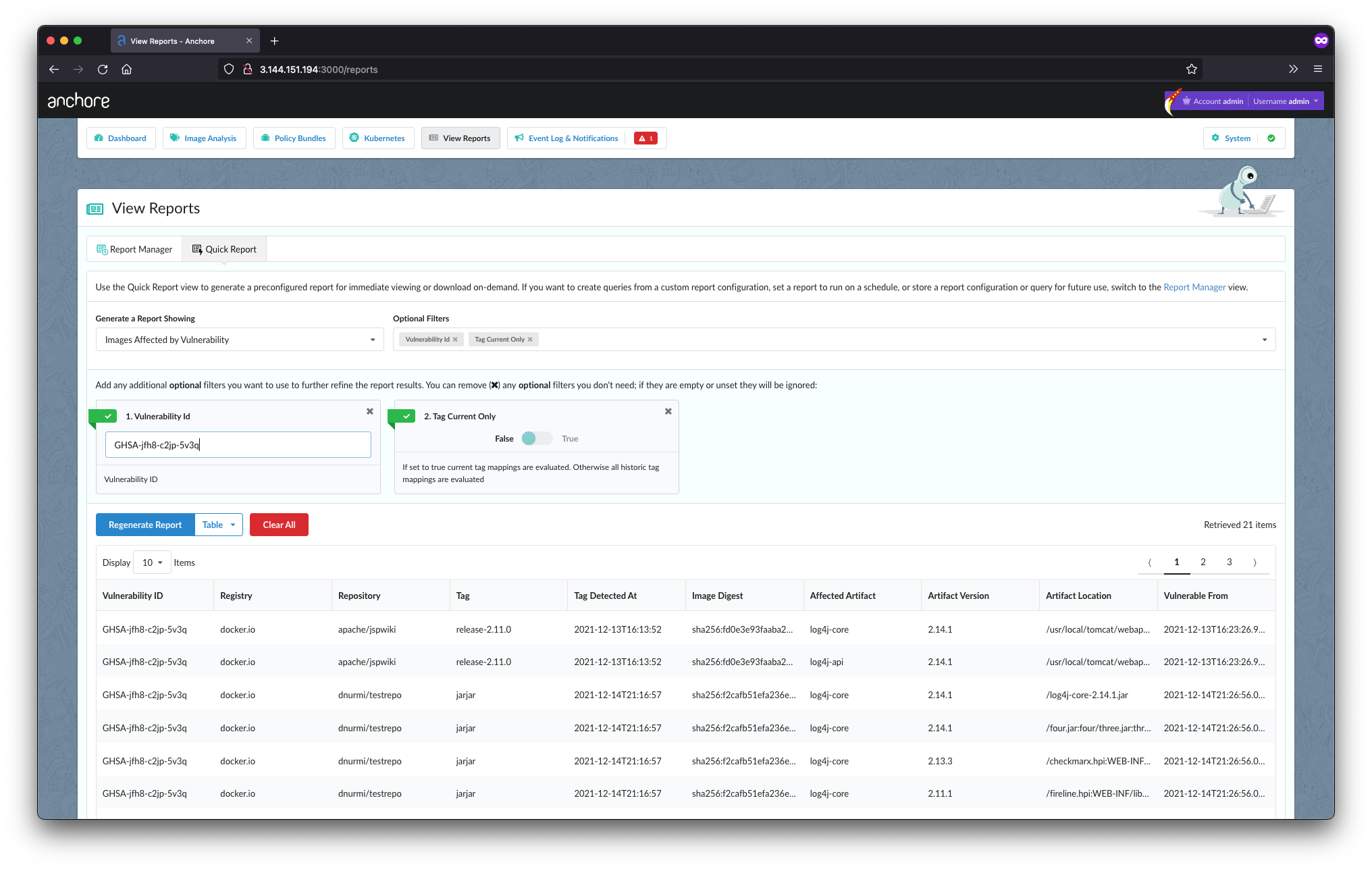Viewport: 1372px width, 869px height.
Task: Remove Tag Current Only chip from filters
Action: point(530,340)
